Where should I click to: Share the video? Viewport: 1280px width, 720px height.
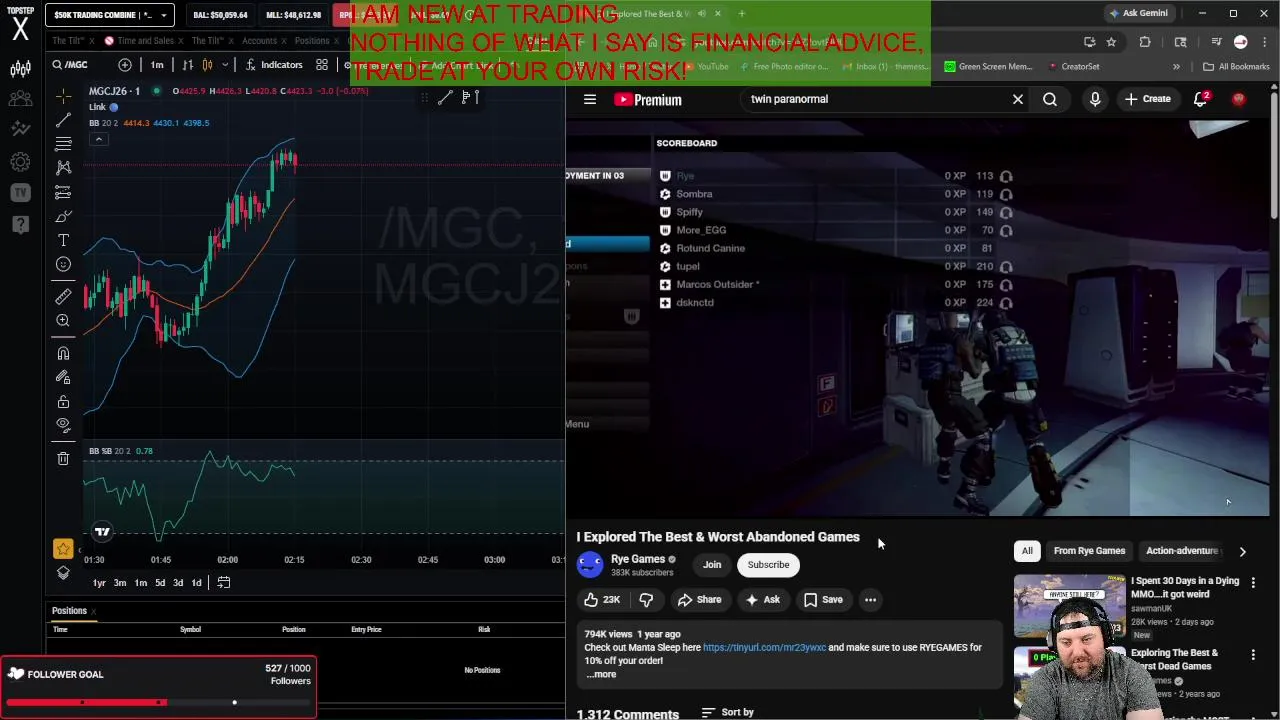(699, 600)
